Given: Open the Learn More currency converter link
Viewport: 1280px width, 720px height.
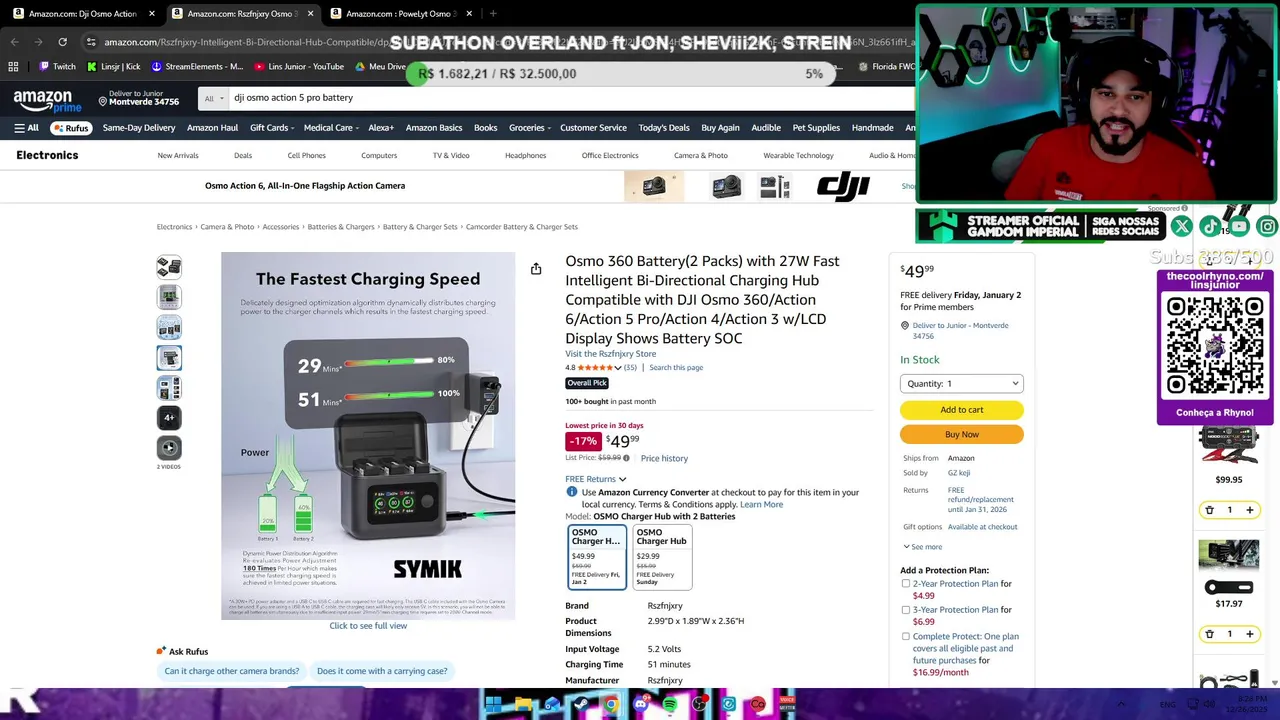Looking at the screenshot, I should (x=761, y=504).
